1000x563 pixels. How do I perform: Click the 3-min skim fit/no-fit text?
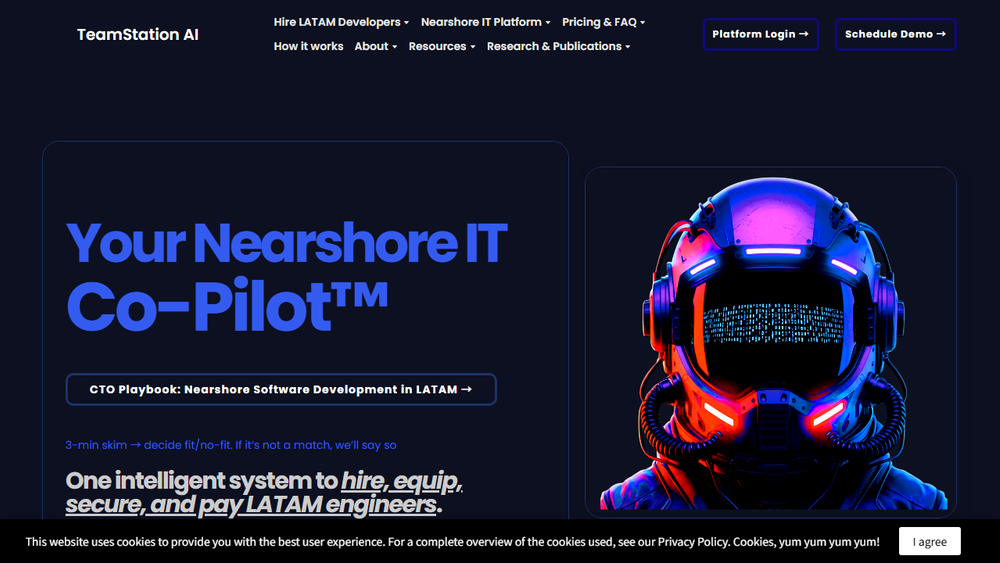[x=231, y=445]
